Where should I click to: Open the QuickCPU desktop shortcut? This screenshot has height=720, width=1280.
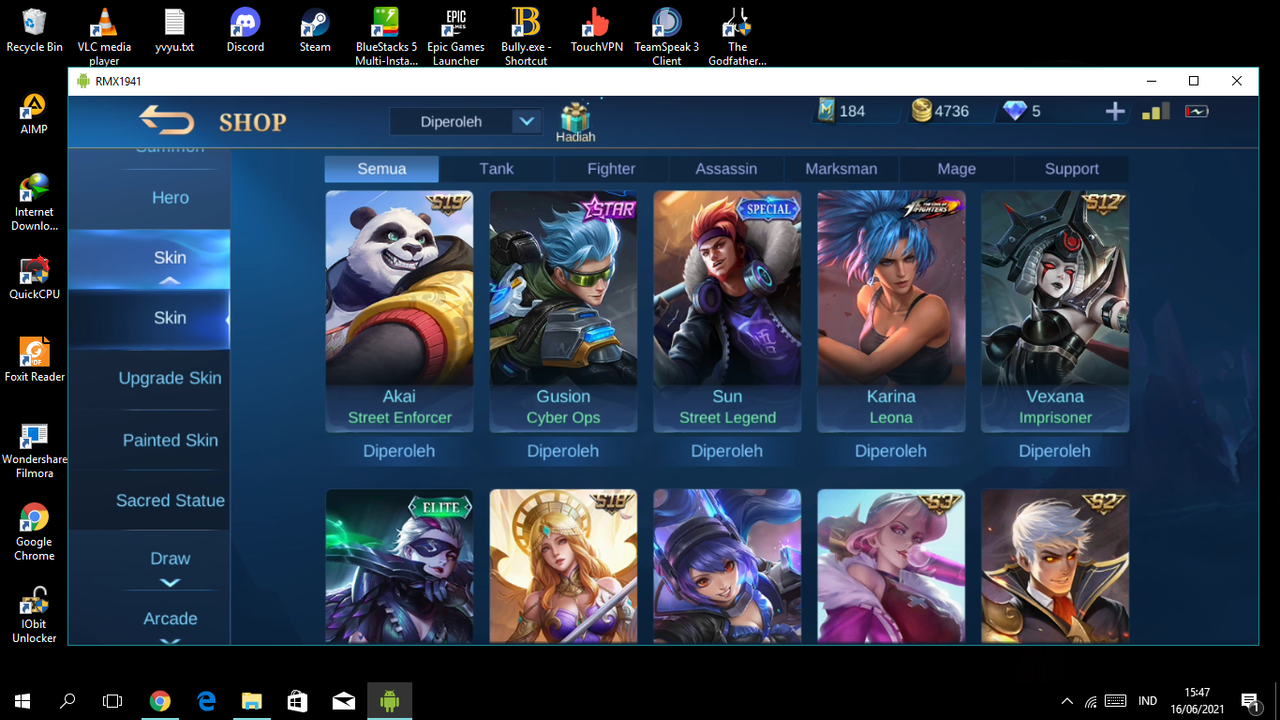pyautogui.click(x=34, y=279)
